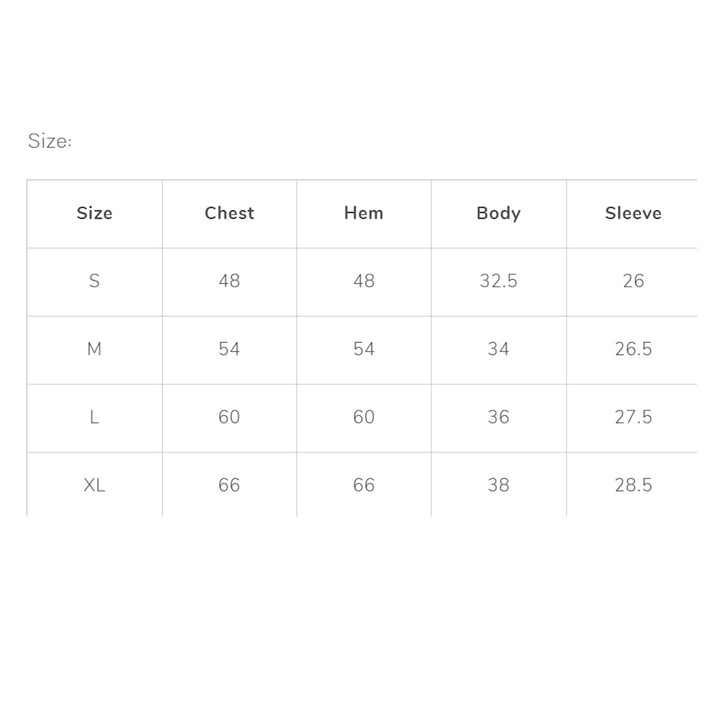Screen dimensions: 720x720
Task: Click the Body value 36 for size L
Action: pyautogui.click(x=498, y=417)
